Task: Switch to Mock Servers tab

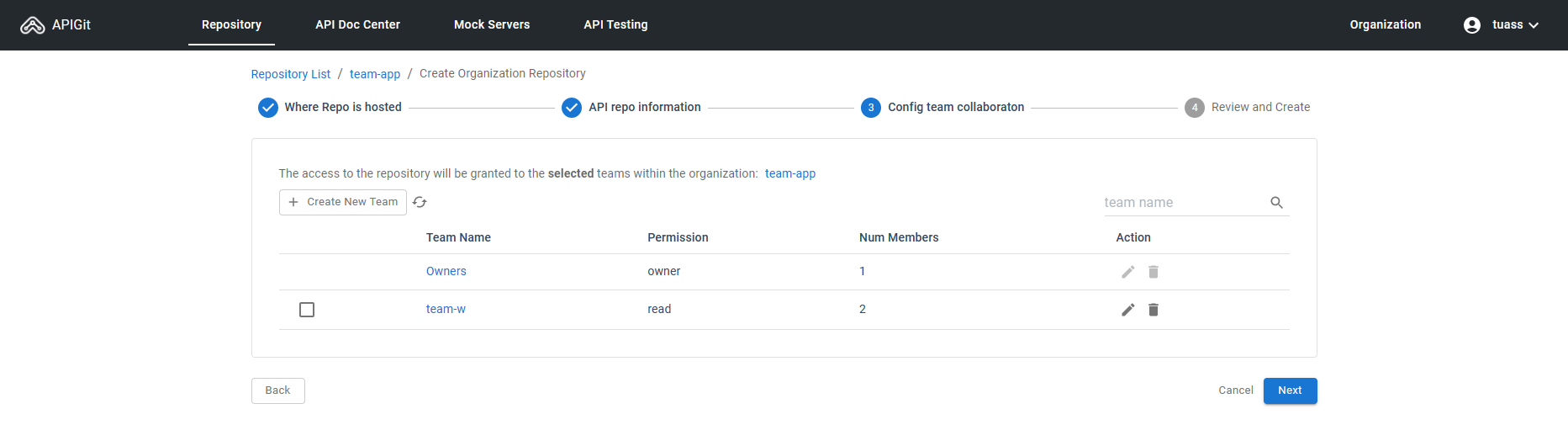Action: [x=492, y=24]
